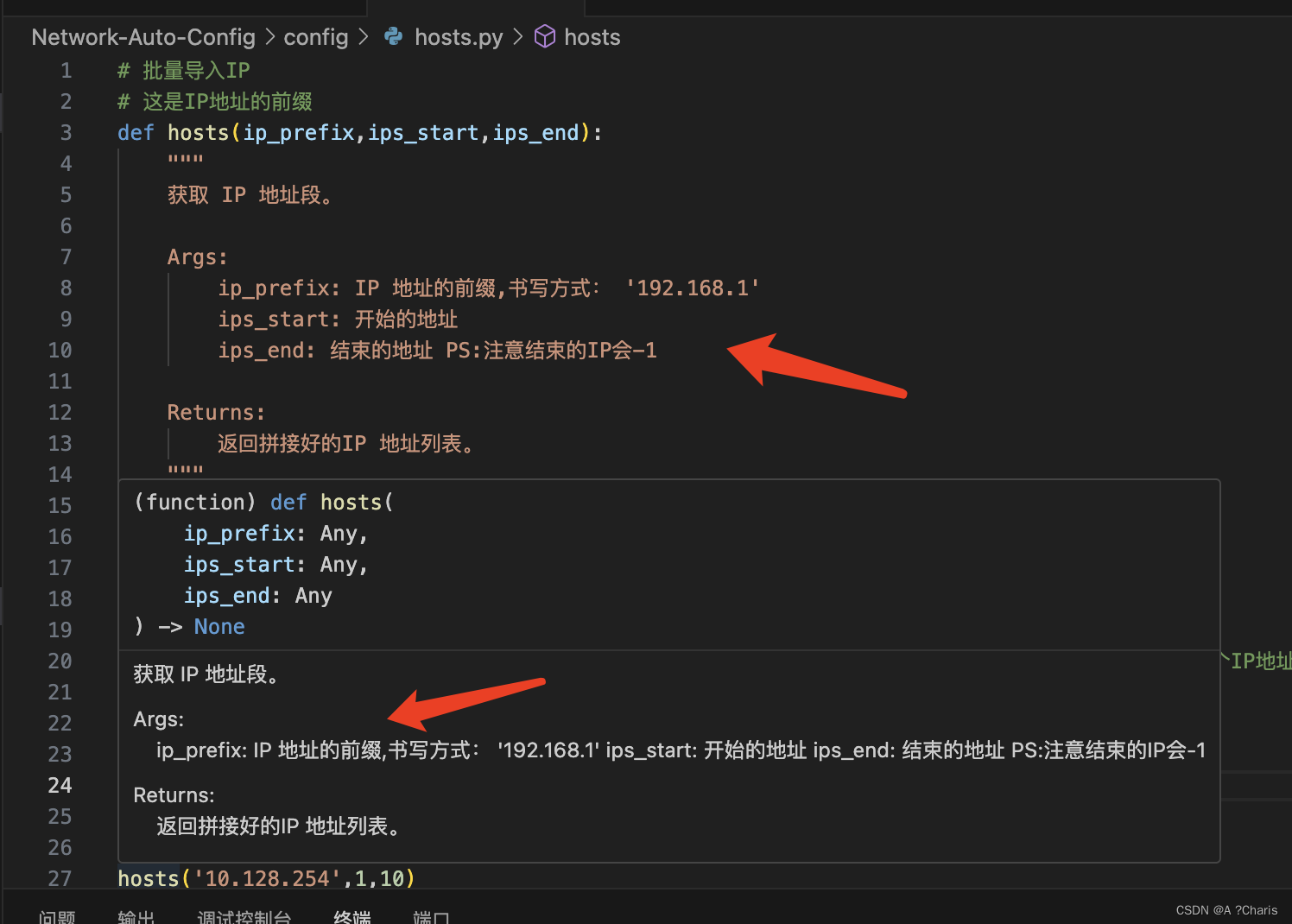Click the ip_prefix docstring line with '192.168.1'
Viewport: 1292px width, 924px height.
click(489, 288)
